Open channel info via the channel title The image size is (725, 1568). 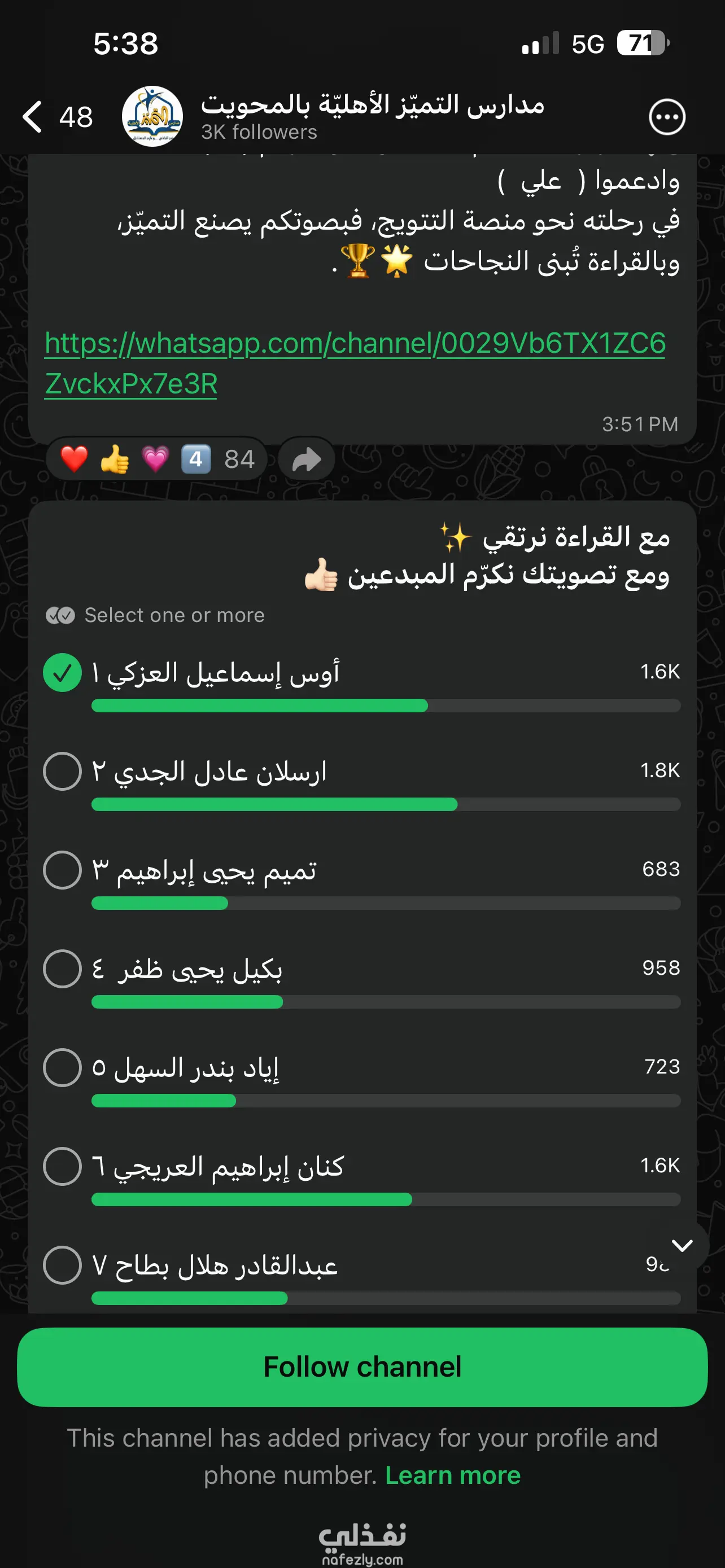tap(373, 104)
